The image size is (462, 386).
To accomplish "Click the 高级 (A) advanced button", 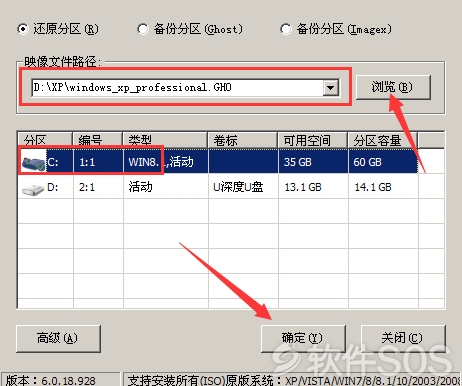I will click(x=58, y=338).
